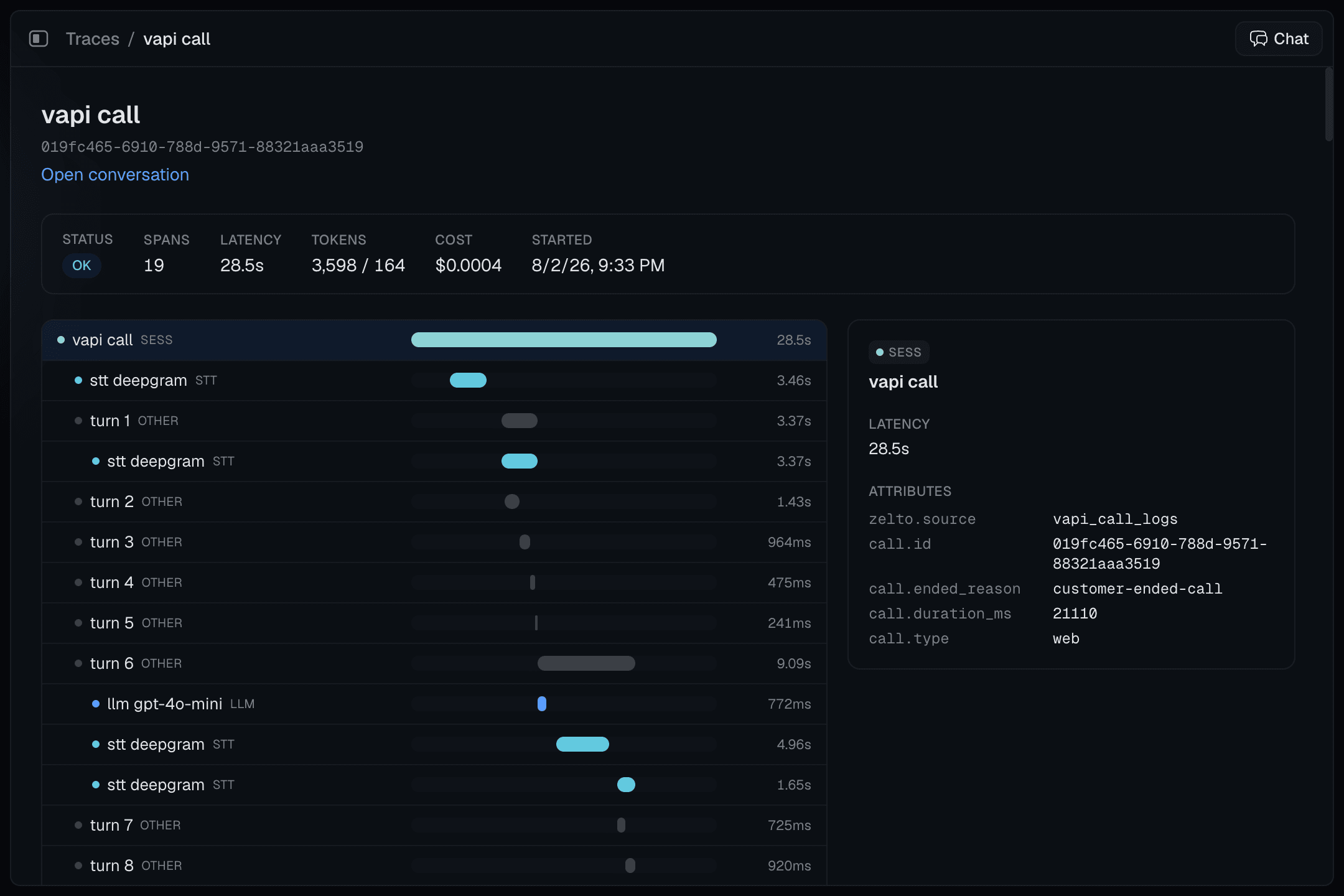Click the call.type value web
The width and height of the screenshot is (1344, 896).
click(x=1066, y=638)
